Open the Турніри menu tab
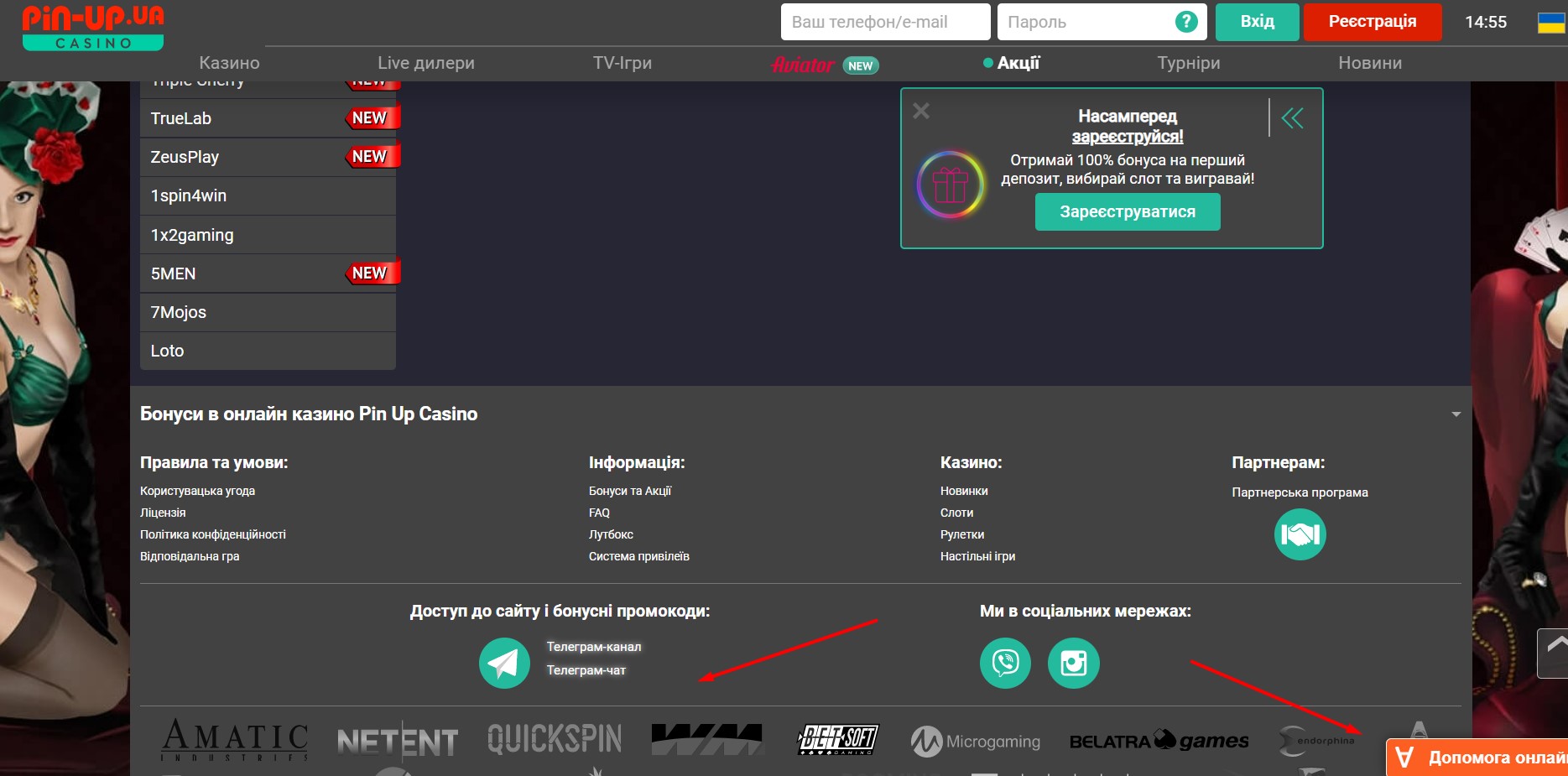Screen dimensions: 1568x776 point(1189,63)
